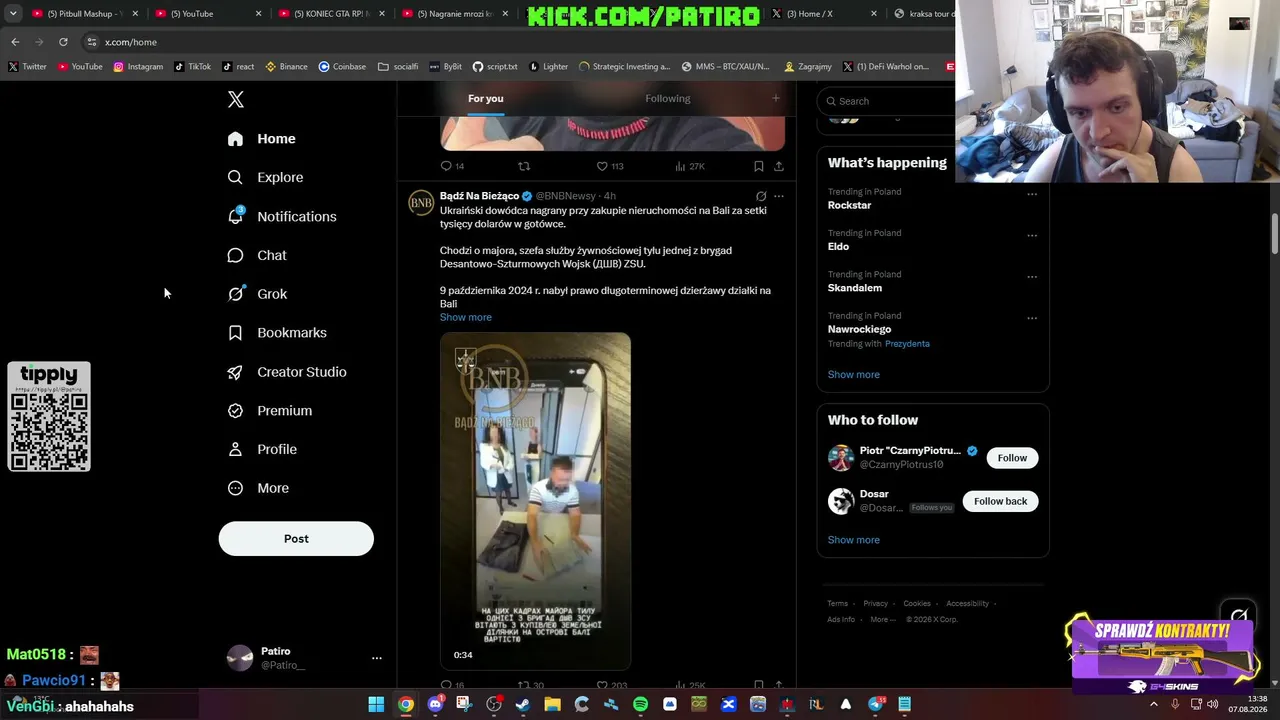
Task: Open more options for Nawrockiego trend
Action: click(1032, 318)
